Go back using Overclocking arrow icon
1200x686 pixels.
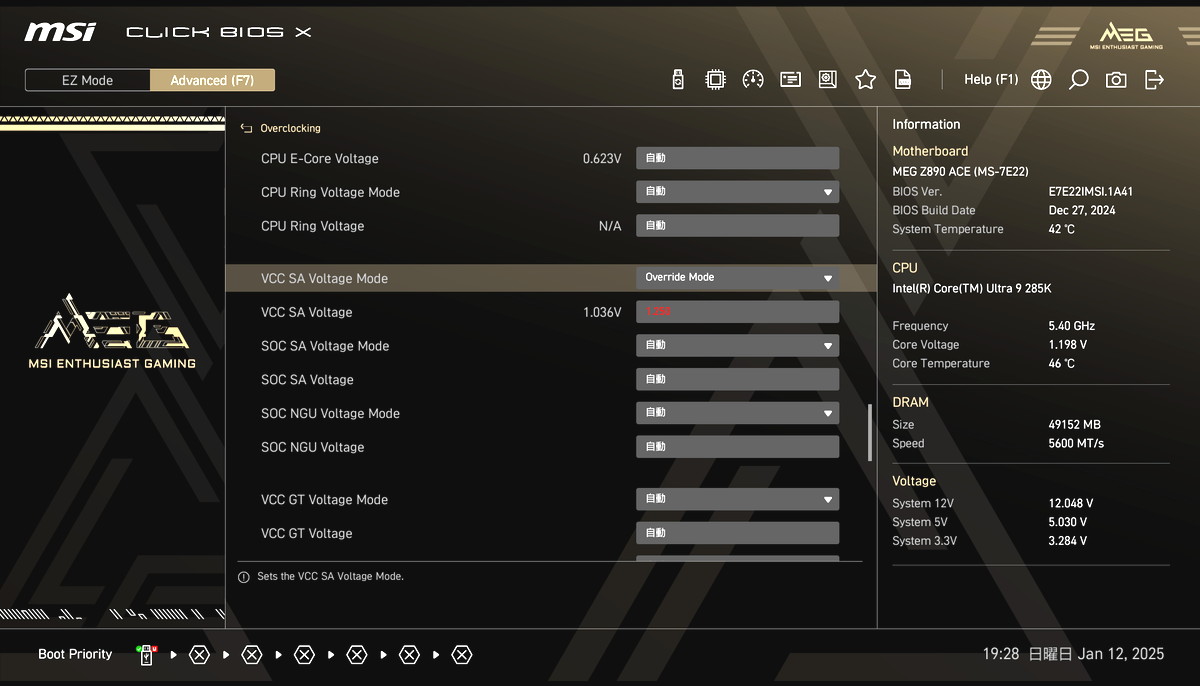[246, 129]
